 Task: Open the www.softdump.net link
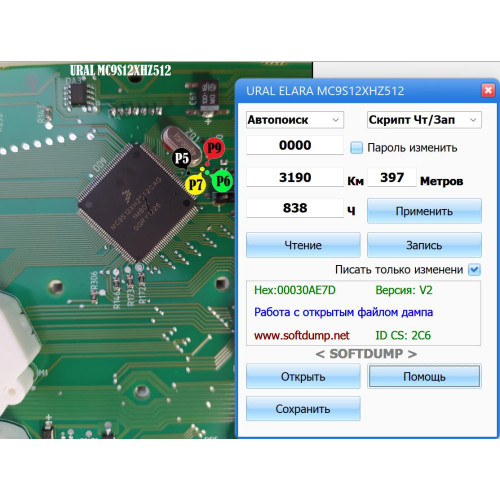302,335
